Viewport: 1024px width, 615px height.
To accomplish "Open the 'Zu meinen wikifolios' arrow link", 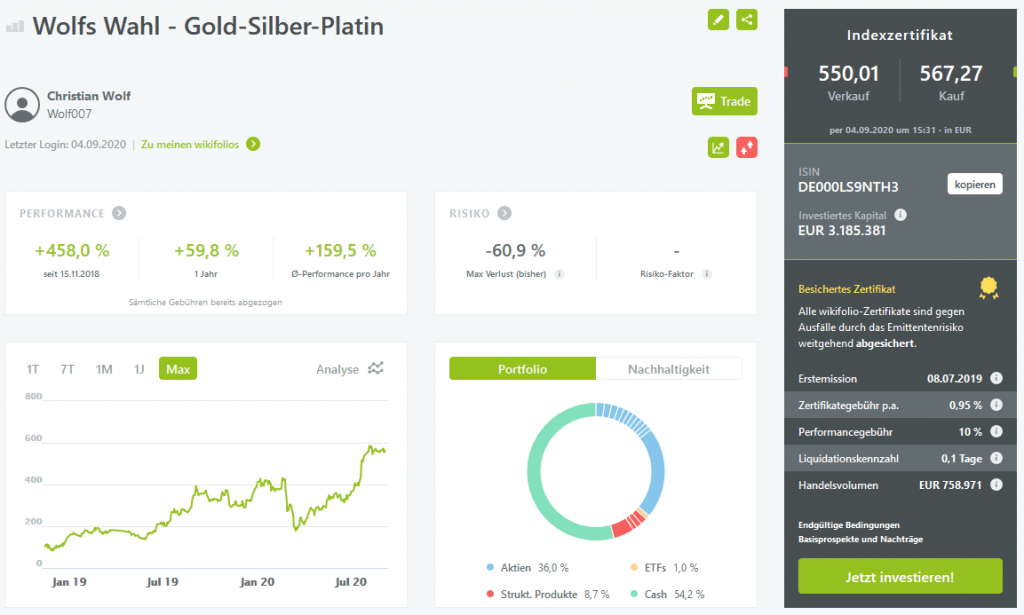I will pyautogui.click(x=253, y=144).
